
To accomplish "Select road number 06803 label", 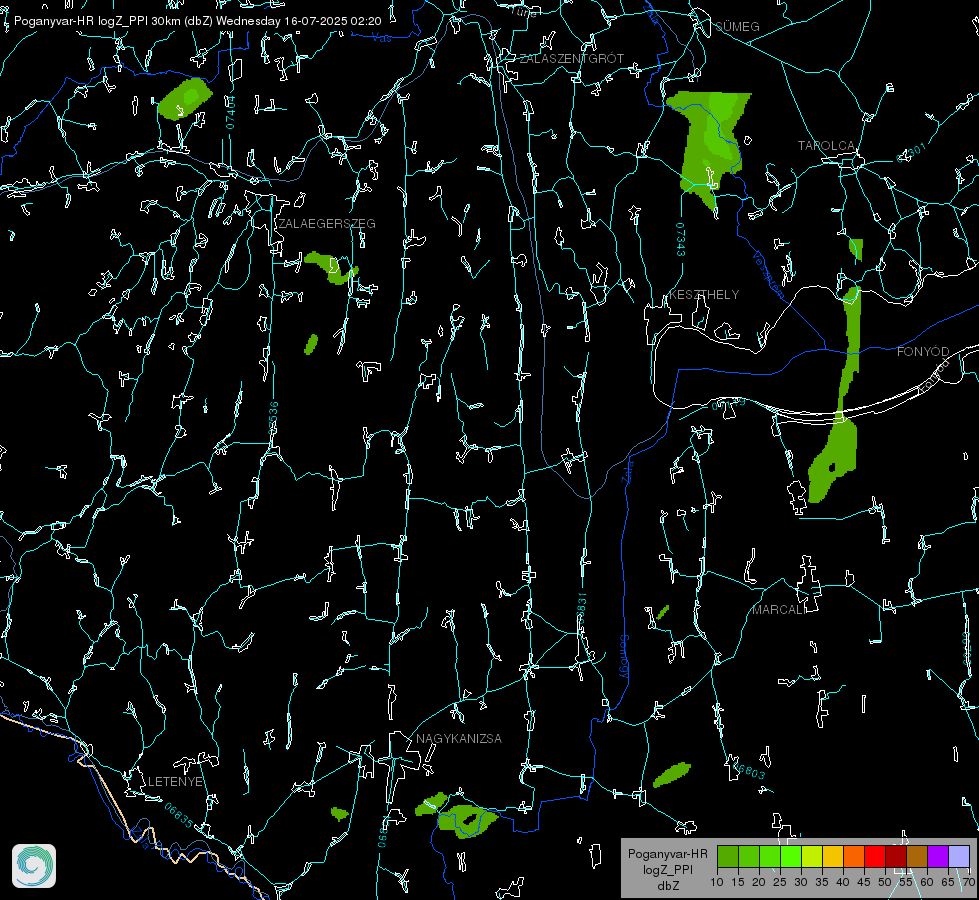I will (x=747, y=769).
